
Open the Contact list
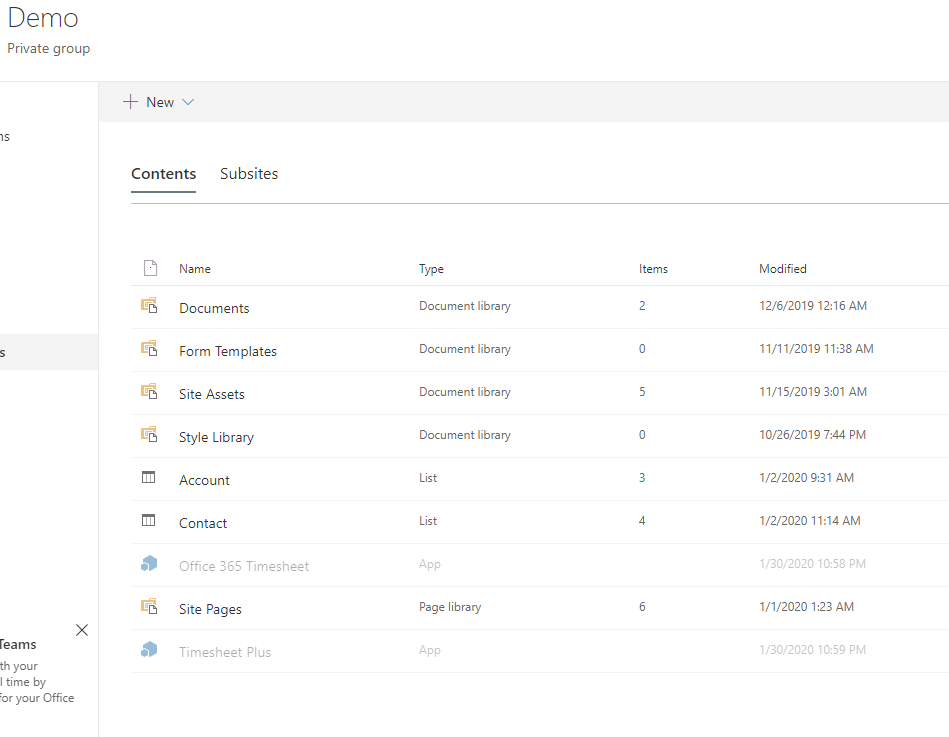point(203,523)
